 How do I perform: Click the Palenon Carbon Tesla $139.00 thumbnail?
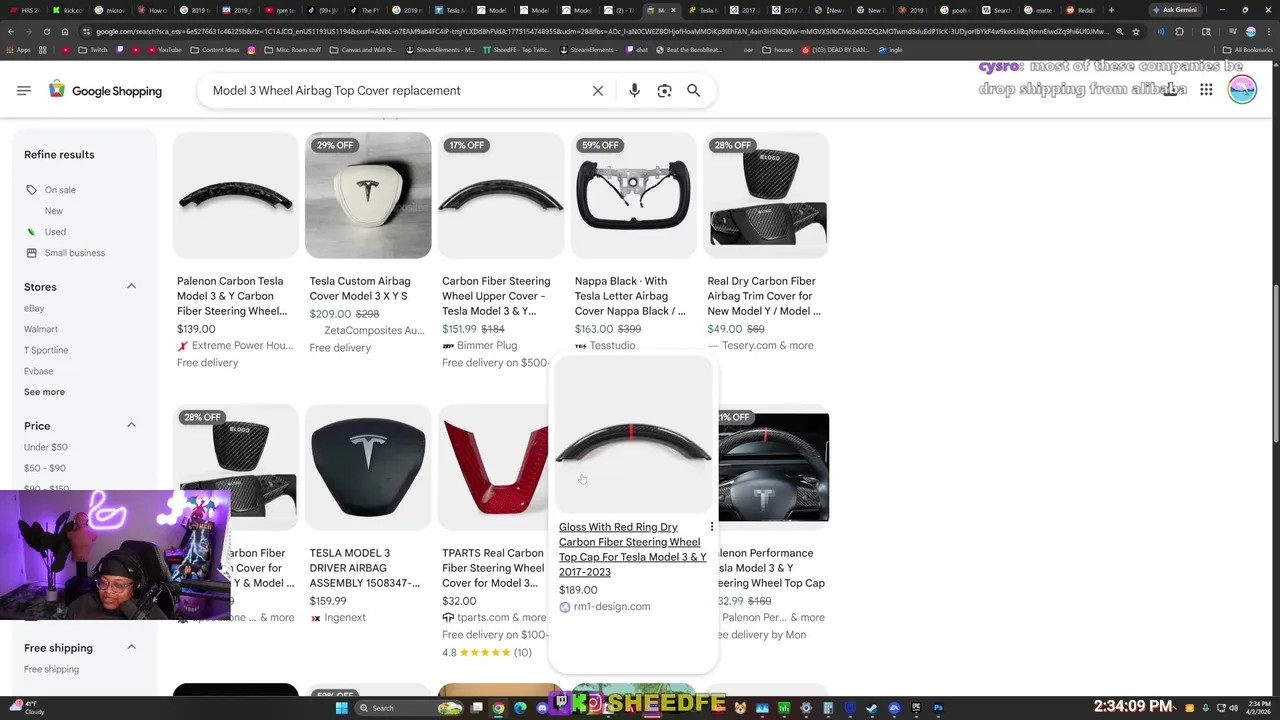pos(235,195)
